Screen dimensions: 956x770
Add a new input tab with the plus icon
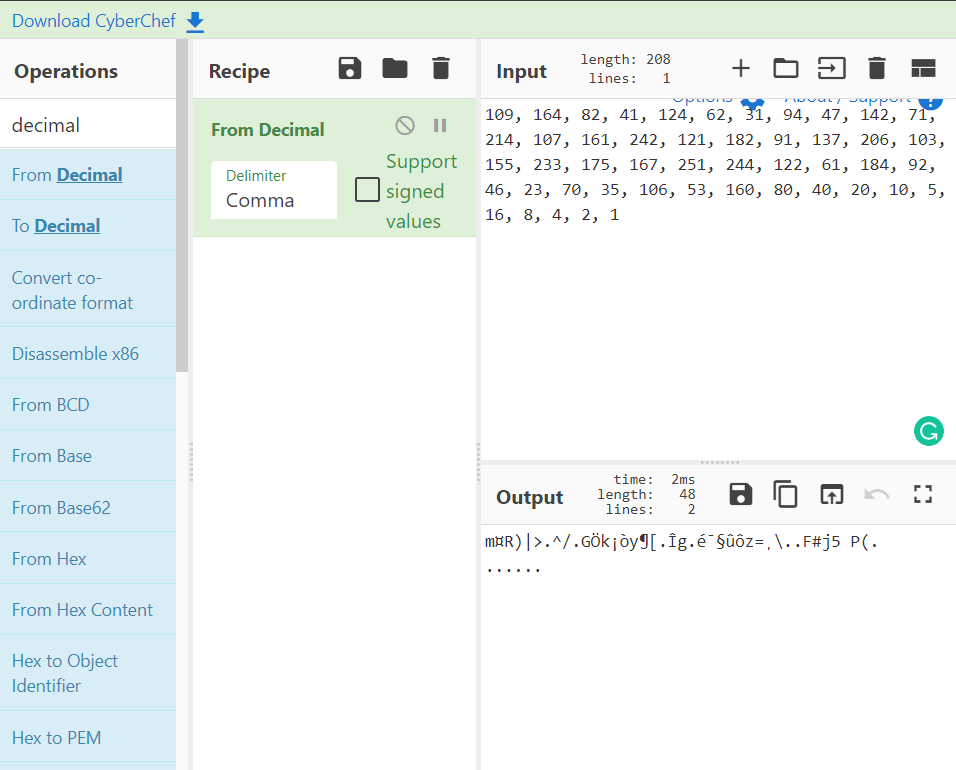741,68
